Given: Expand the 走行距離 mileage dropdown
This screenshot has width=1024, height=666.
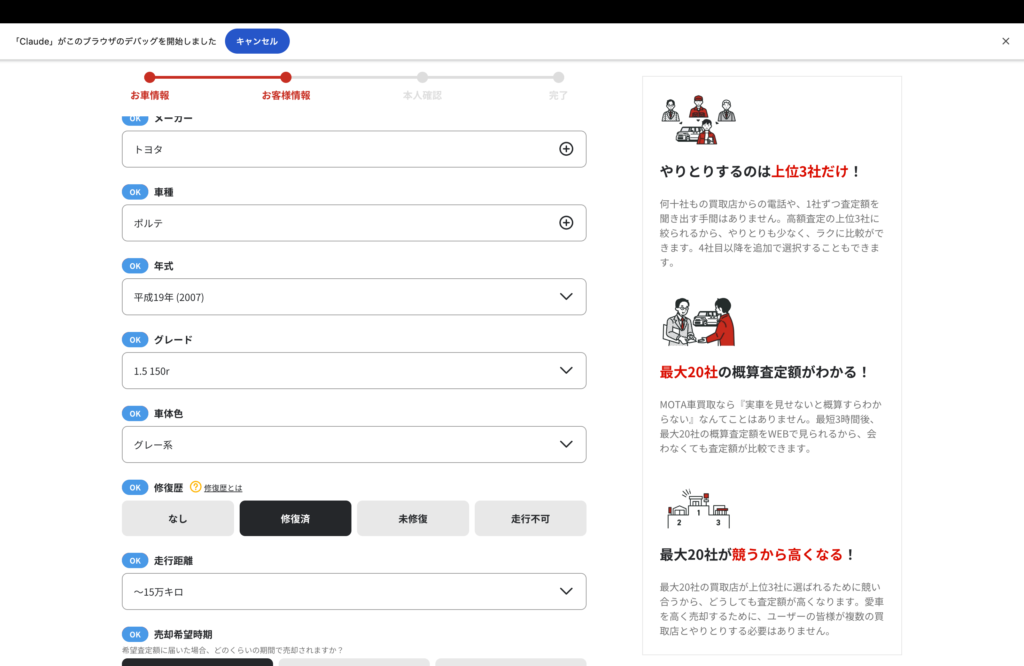Looking at the screenshot, I should [354, 592].
